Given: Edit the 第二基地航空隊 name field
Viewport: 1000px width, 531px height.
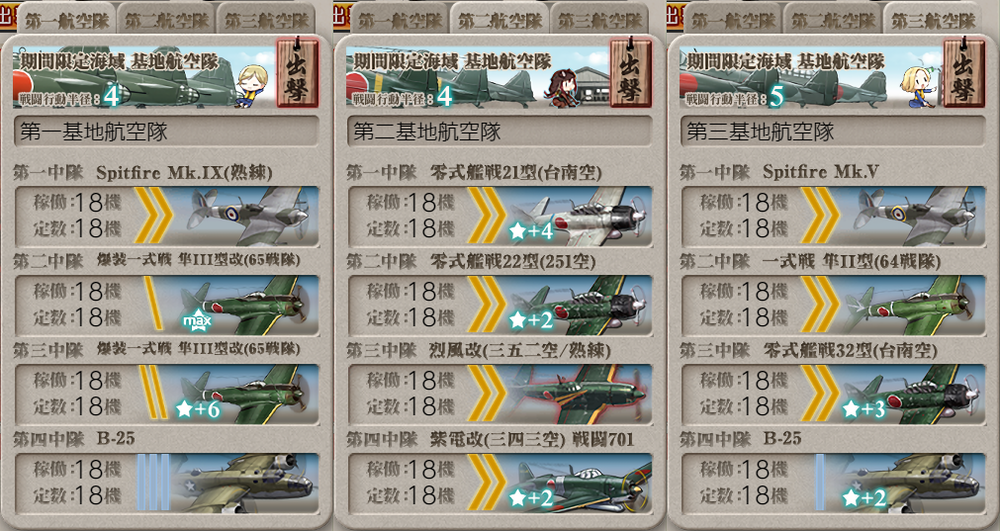Looking at the screenshot, I should tap(499, 132).
